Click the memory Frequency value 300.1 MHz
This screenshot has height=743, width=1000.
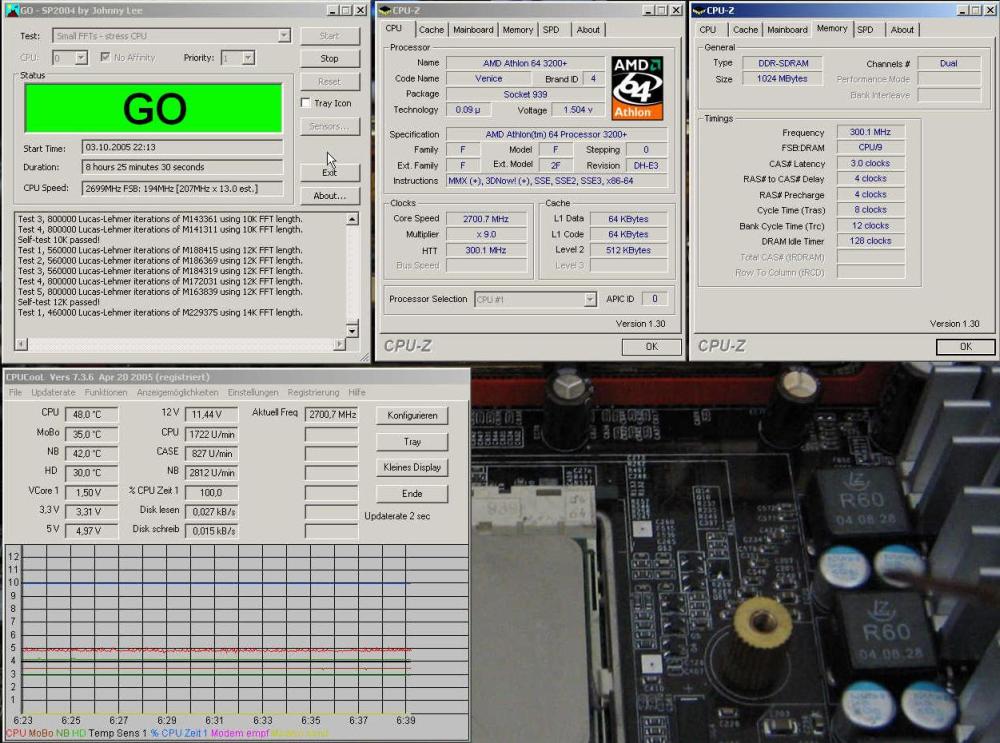point(870,132)
